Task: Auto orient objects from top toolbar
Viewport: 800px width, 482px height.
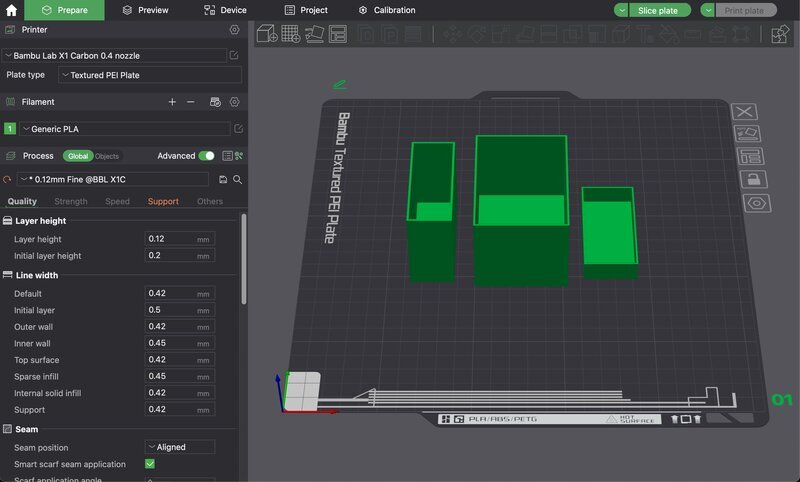Action: tap(314, 34)
